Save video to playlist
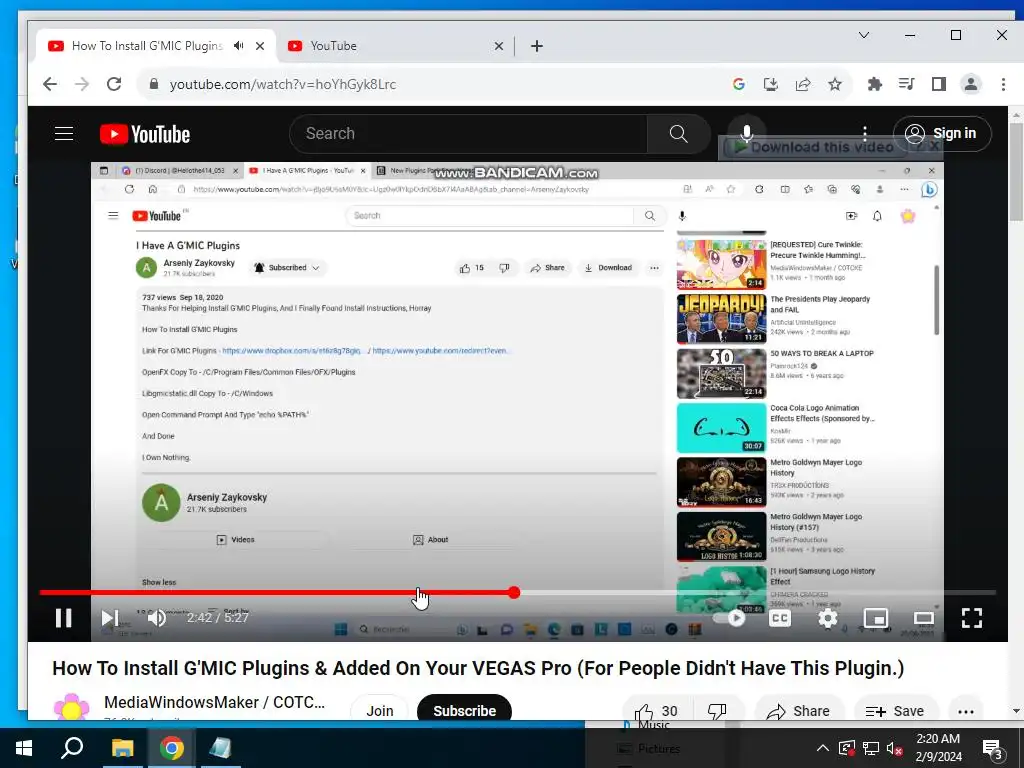 click(x=895, y=711)
